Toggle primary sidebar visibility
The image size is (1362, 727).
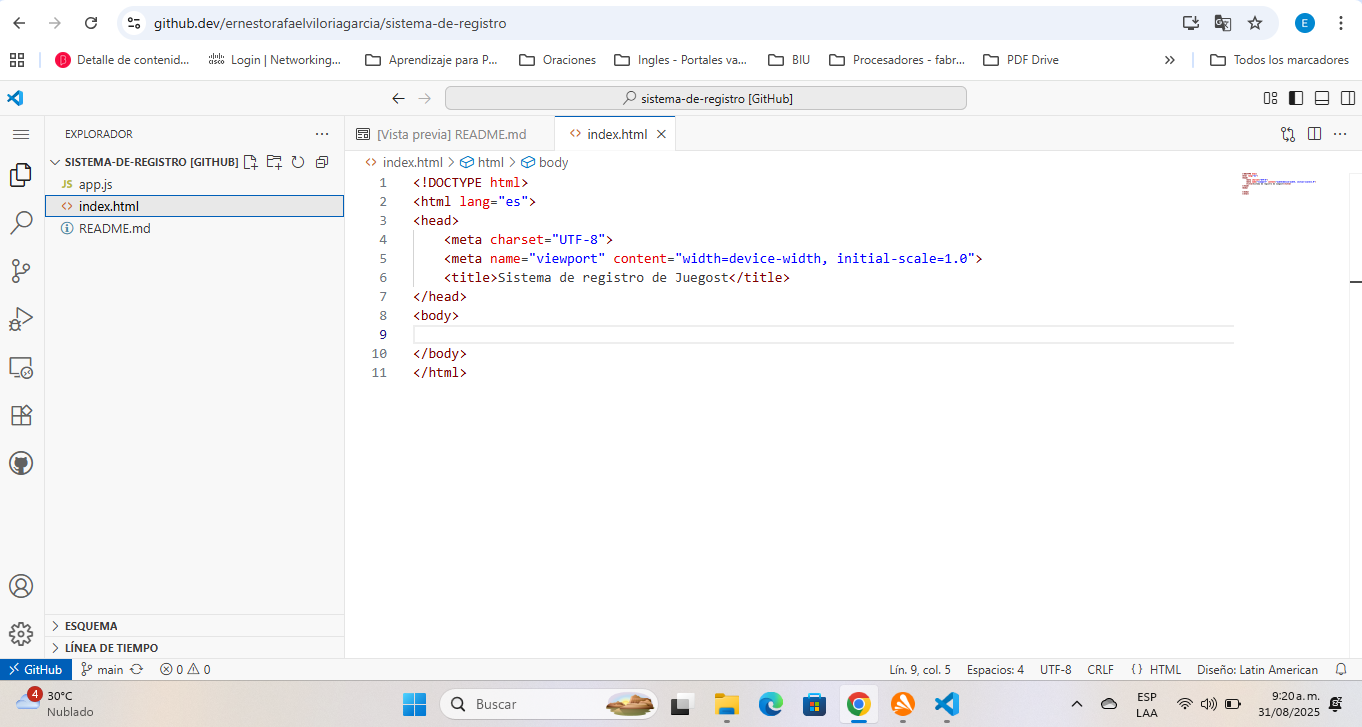(x=1296, y=98)
